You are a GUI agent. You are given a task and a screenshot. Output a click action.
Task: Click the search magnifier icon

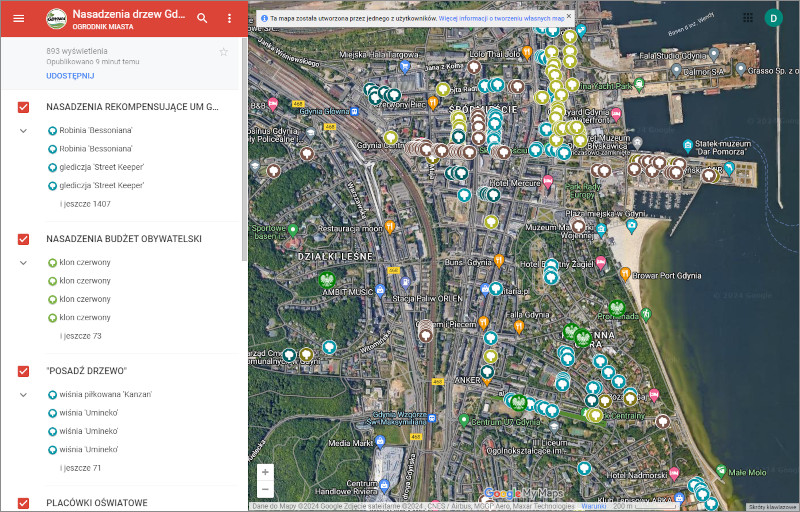pyautogui.click(x=202, y=18)
